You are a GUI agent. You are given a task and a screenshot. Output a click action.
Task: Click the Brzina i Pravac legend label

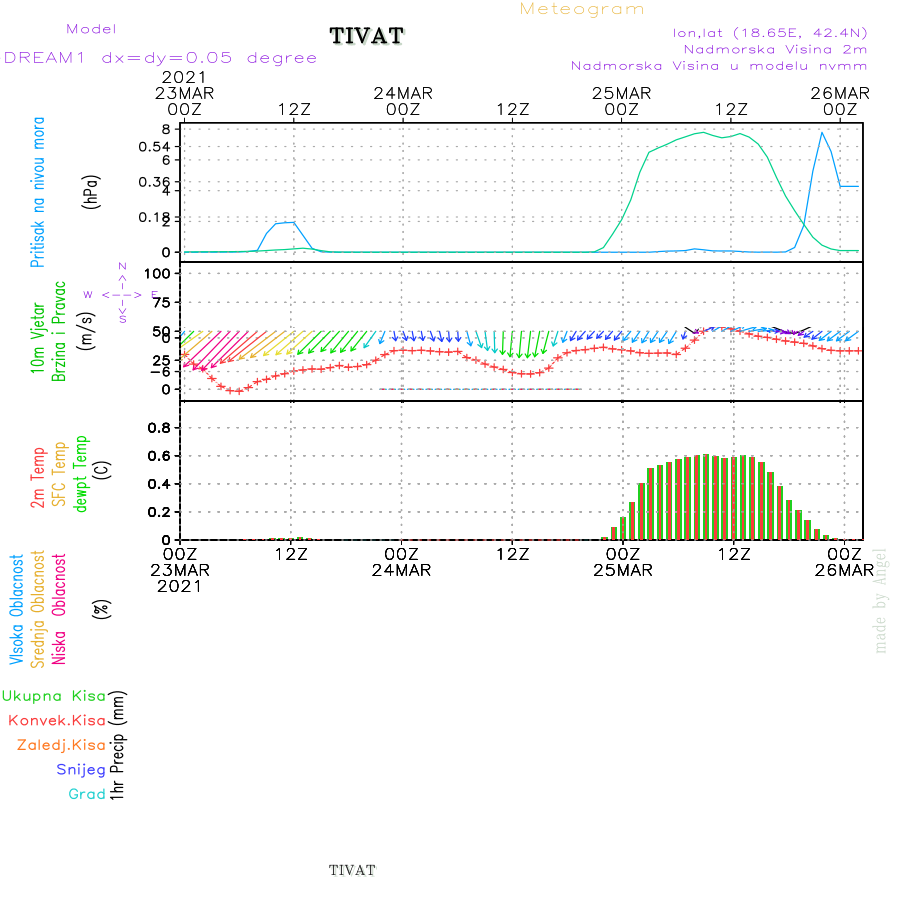tap(59, 331)
